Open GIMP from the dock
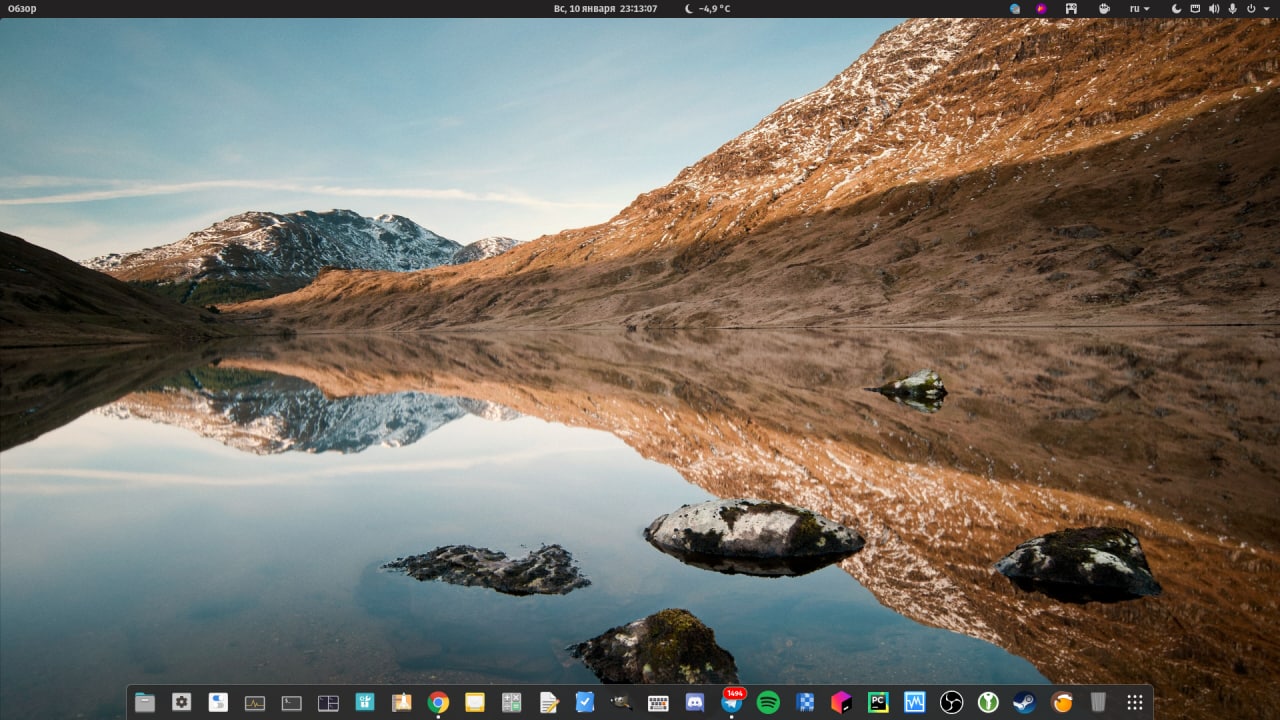This screenshot has width=1280, height=720. 622,703
